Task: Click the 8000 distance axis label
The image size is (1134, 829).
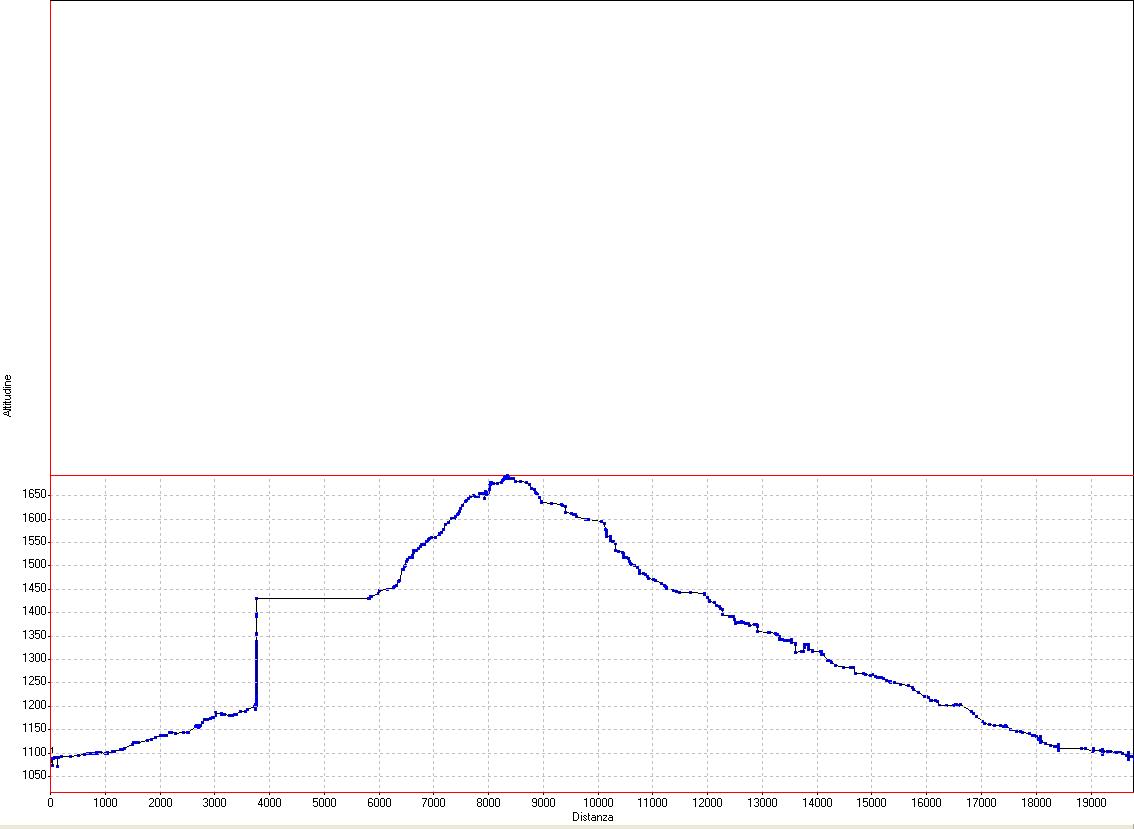Action: tap(488, 802)
